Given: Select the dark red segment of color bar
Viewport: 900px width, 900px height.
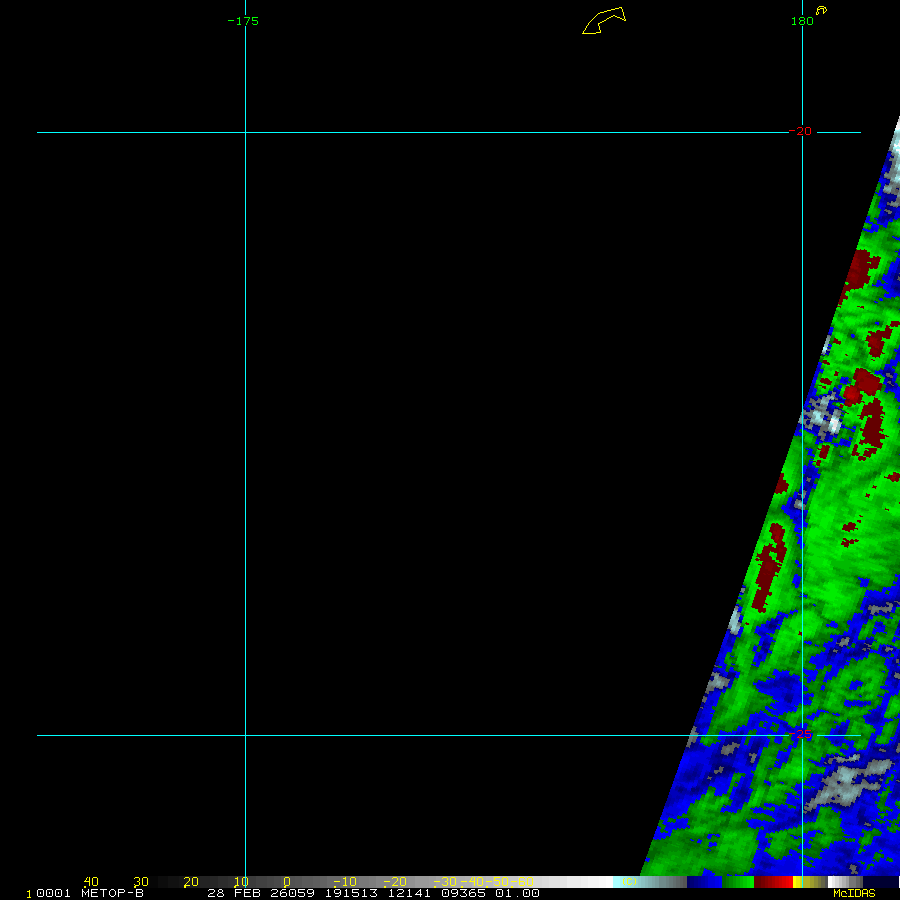Looking at the screenshot, I should click(x=772, y=882).
